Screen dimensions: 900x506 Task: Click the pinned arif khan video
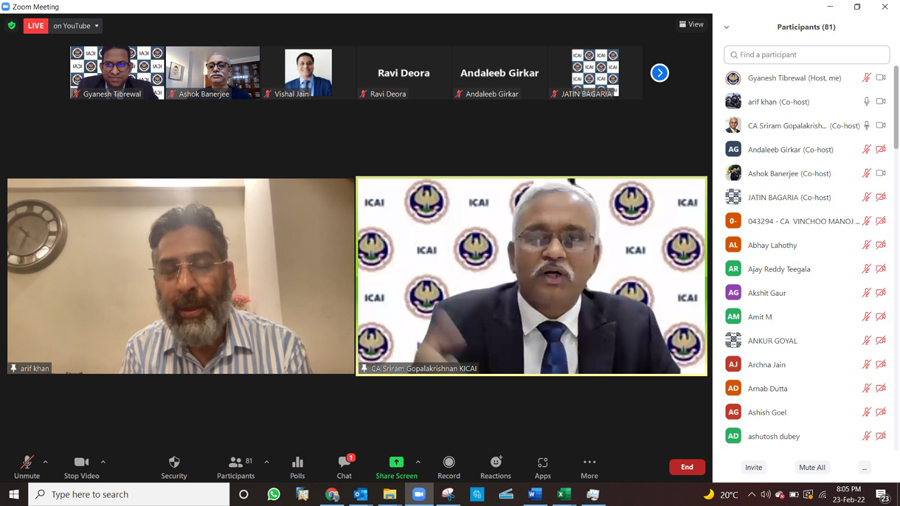click(x=181, y=276)
